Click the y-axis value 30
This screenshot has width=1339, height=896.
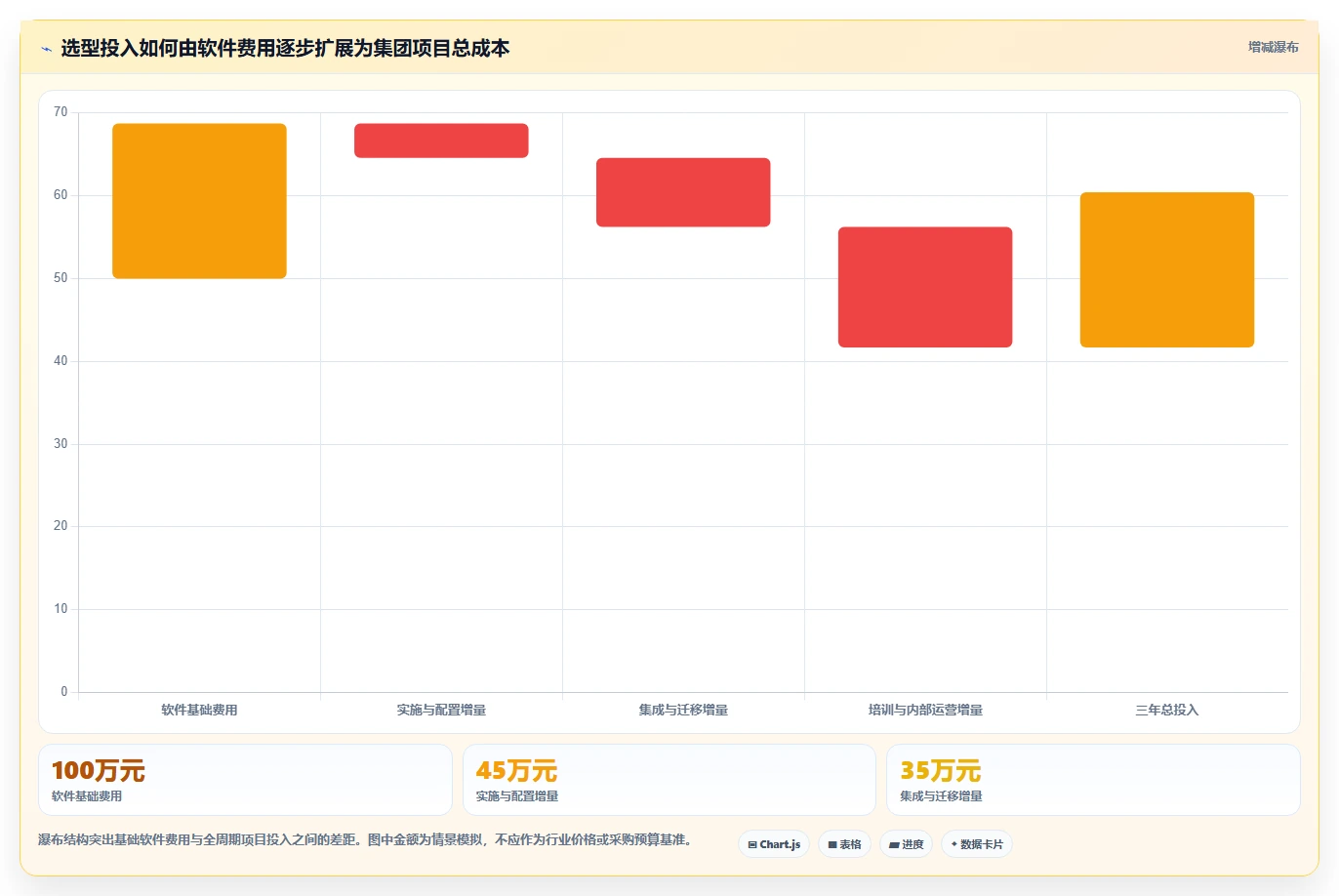coord(61,444)
